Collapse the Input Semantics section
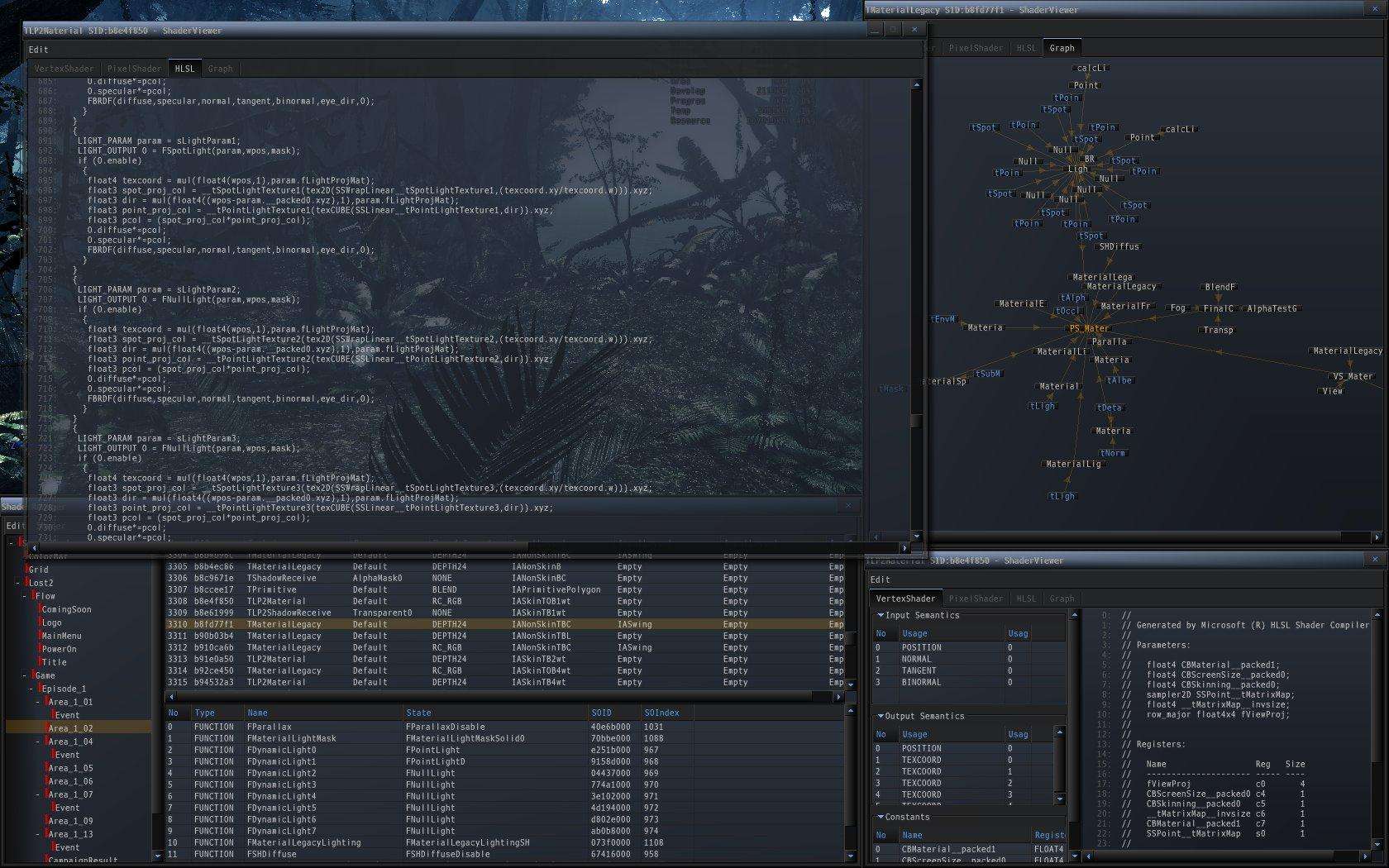The height and width of the screenshot is (868, 1389). tap(881, 615)
